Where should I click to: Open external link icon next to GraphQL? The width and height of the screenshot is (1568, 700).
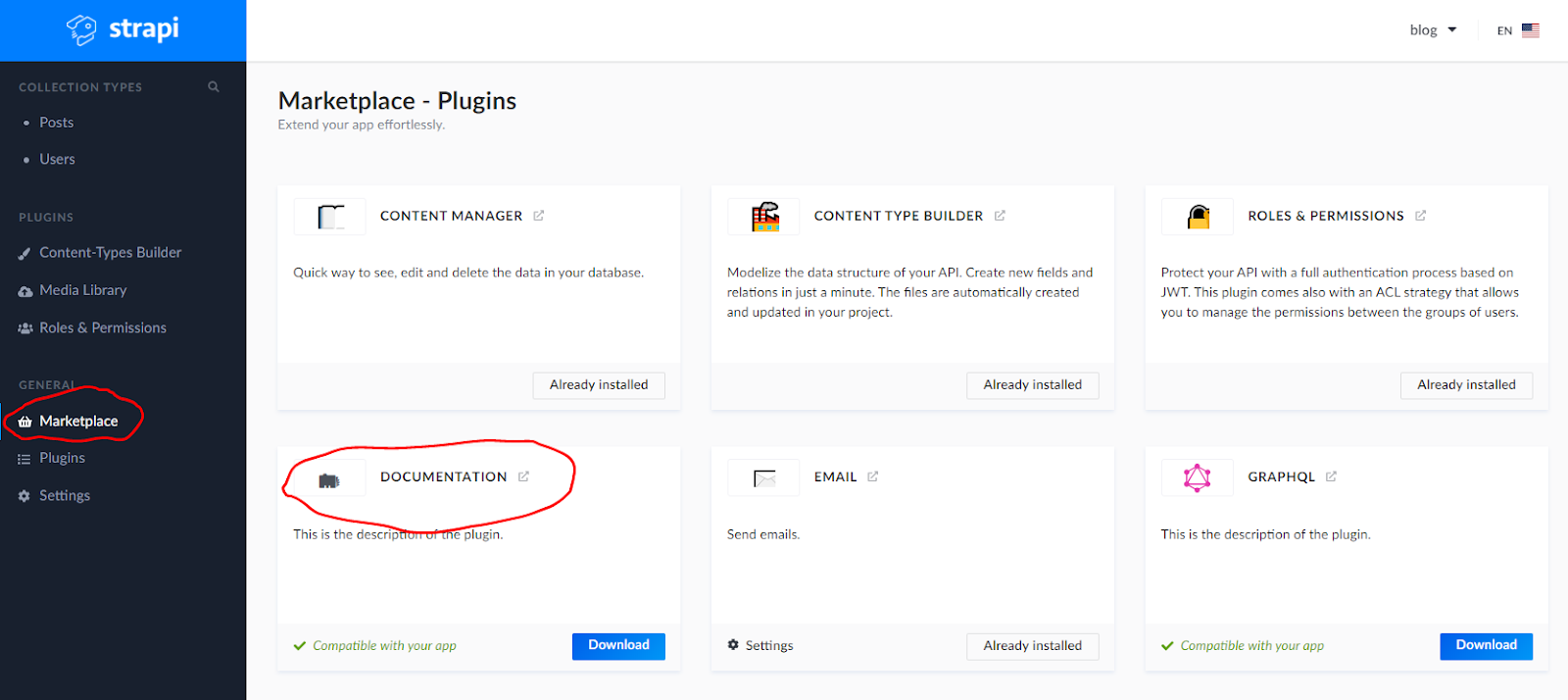[x=1332, y=476]
